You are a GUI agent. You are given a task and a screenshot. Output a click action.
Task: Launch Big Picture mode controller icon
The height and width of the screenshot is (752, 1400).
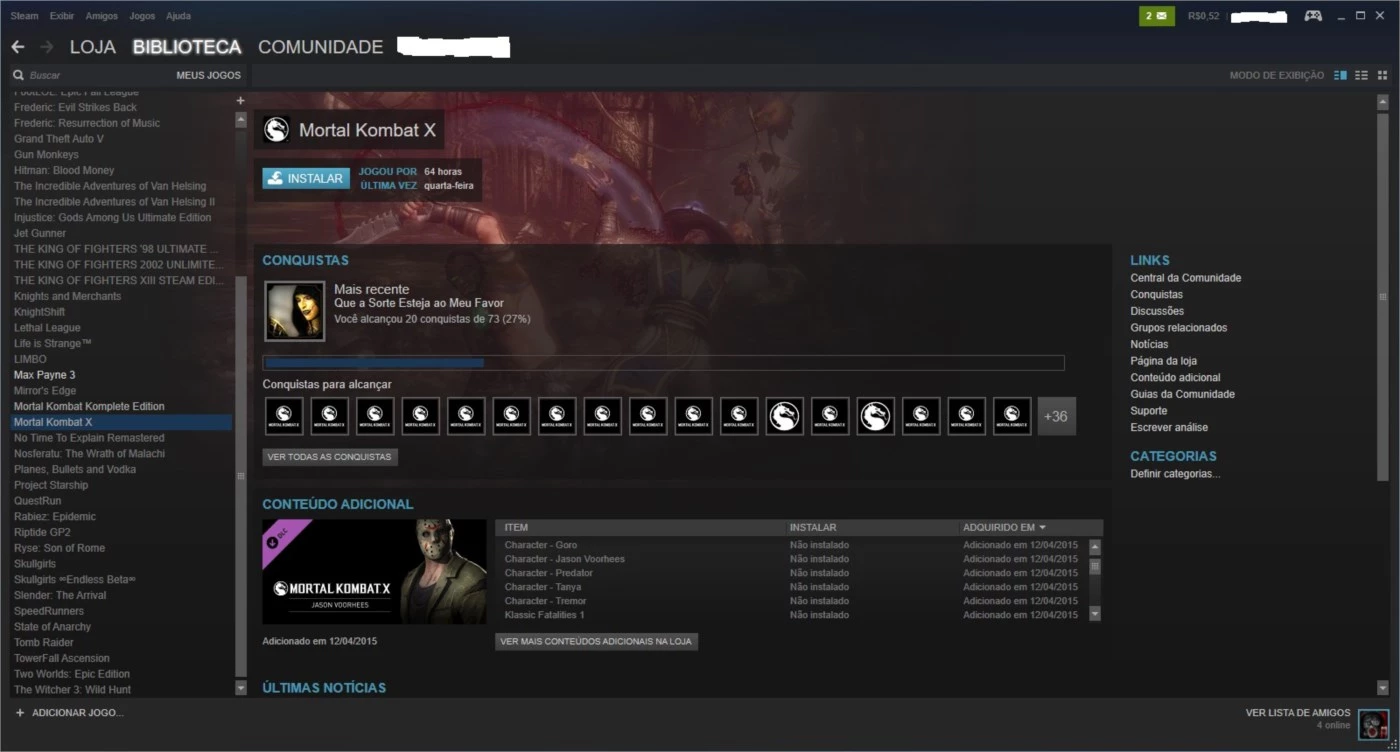pyautogui.click(x=1313, y=16)
